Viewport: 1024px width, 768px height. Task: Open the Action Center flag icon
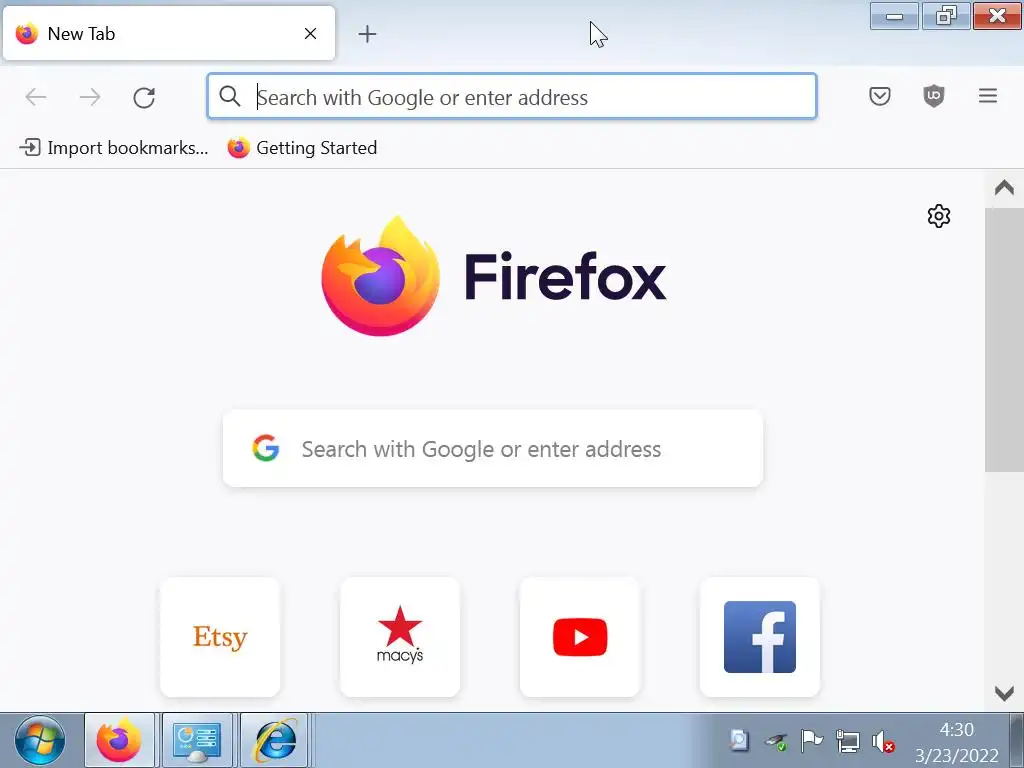(x=811, y=741)
